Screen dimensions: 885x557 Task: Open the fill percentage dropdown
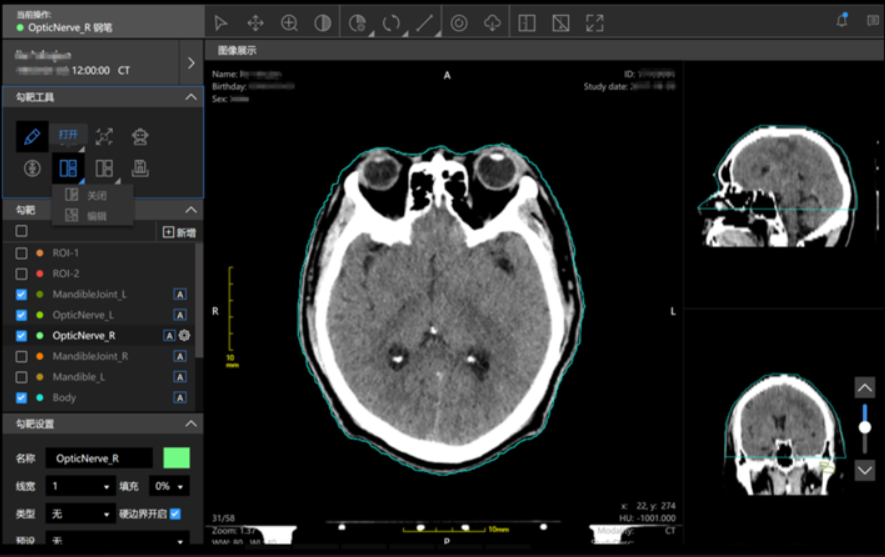coord(169,486)
